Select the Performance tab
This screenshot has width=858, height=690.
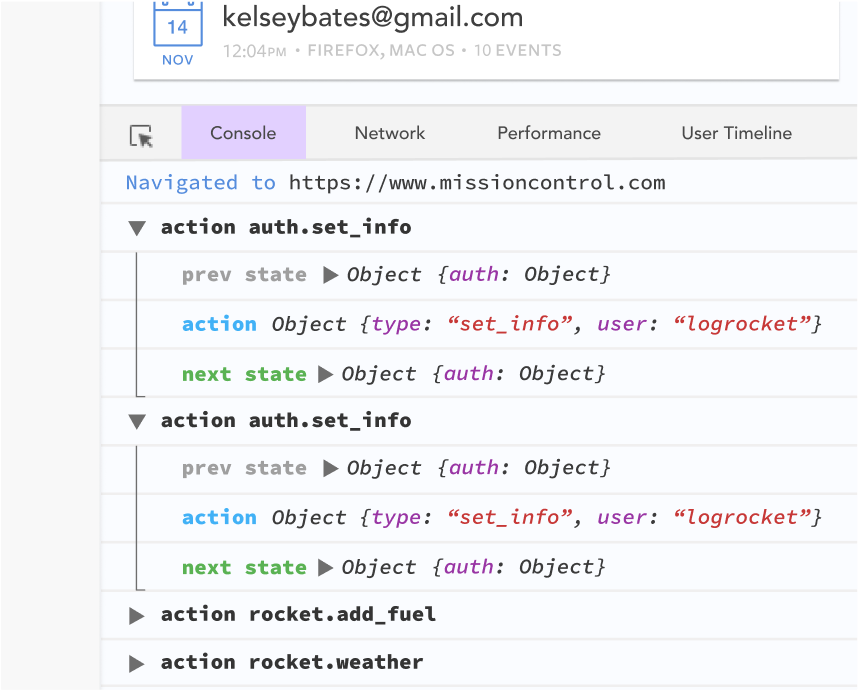click(549, 133)
